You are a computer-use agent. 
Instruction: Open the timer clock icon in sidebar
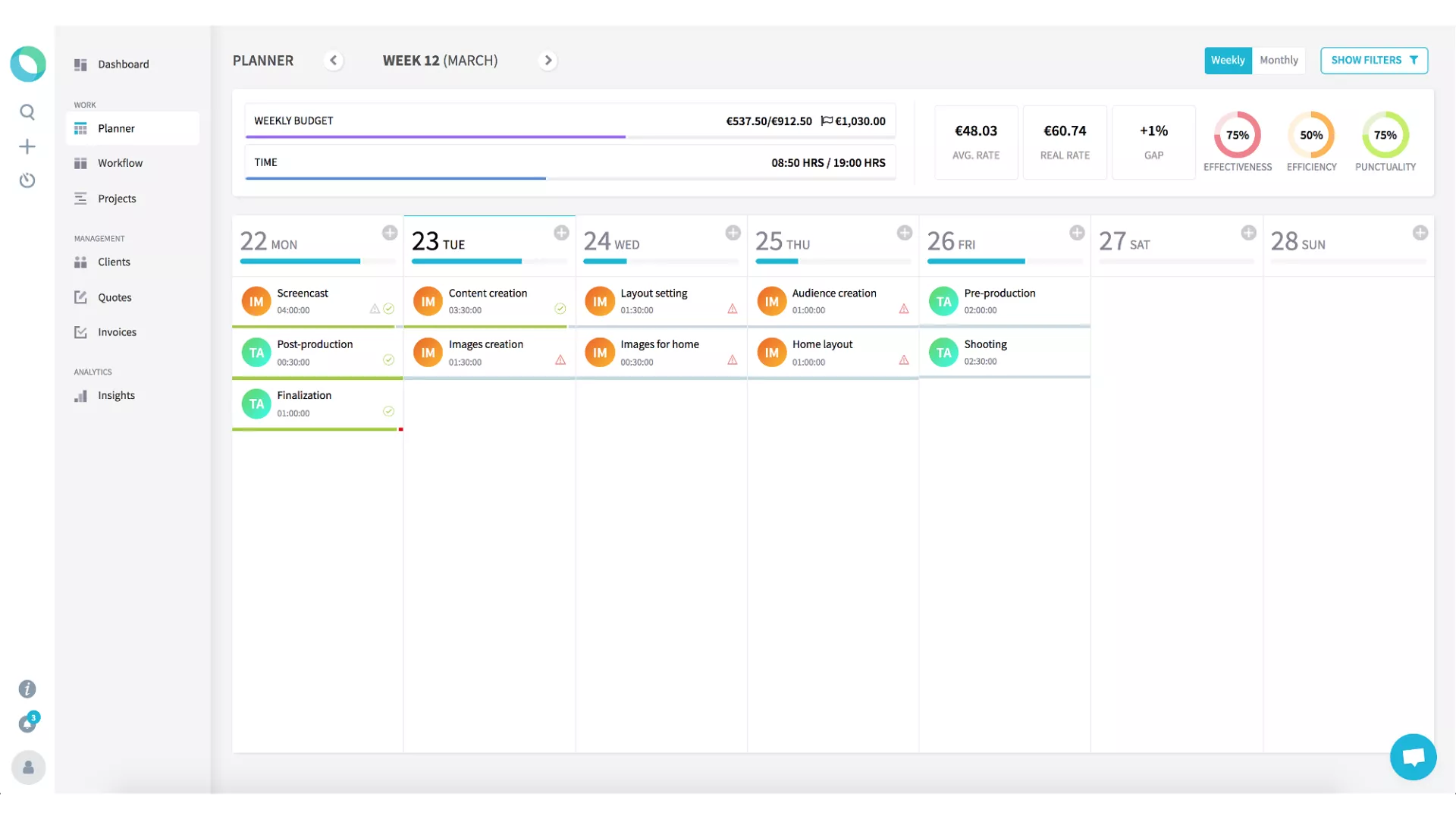27,180
